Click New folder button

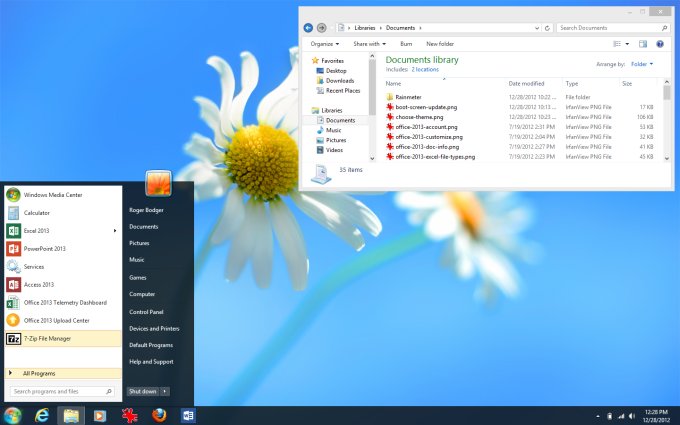click(x=440, y=44)
